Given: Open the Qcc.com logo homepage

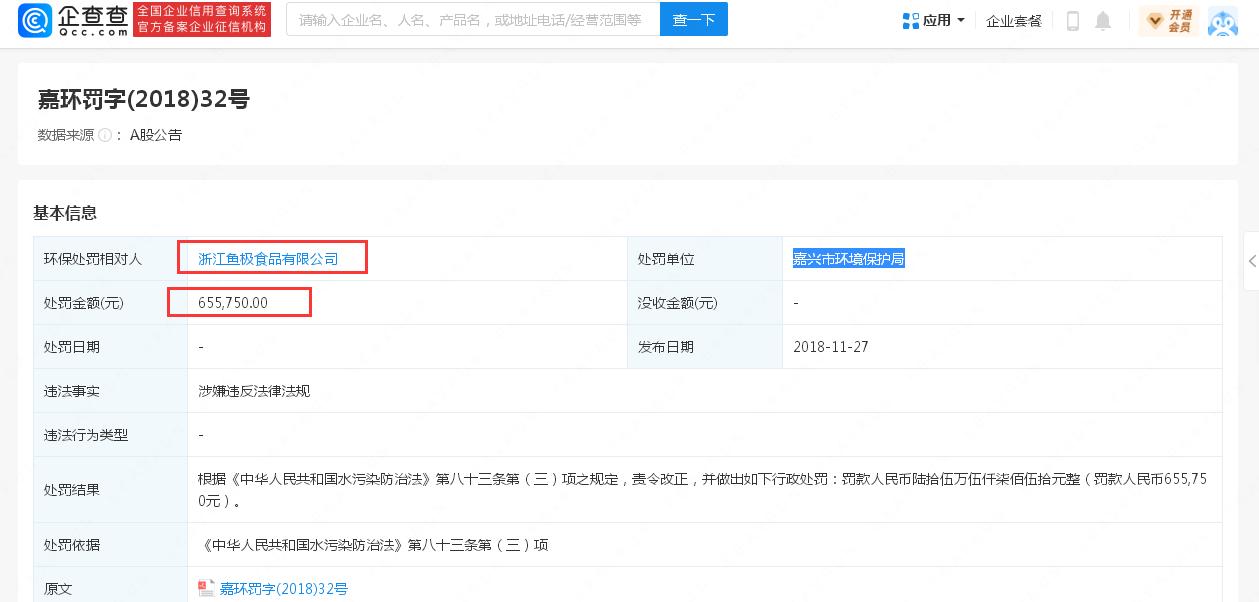Looking at the screenshot, I should 74,19.
